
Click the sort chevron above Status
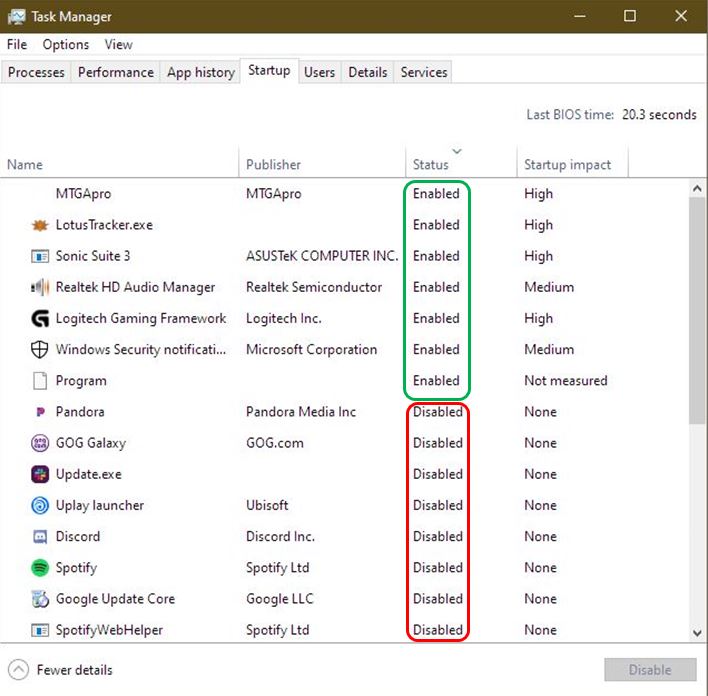pos(457,151)
